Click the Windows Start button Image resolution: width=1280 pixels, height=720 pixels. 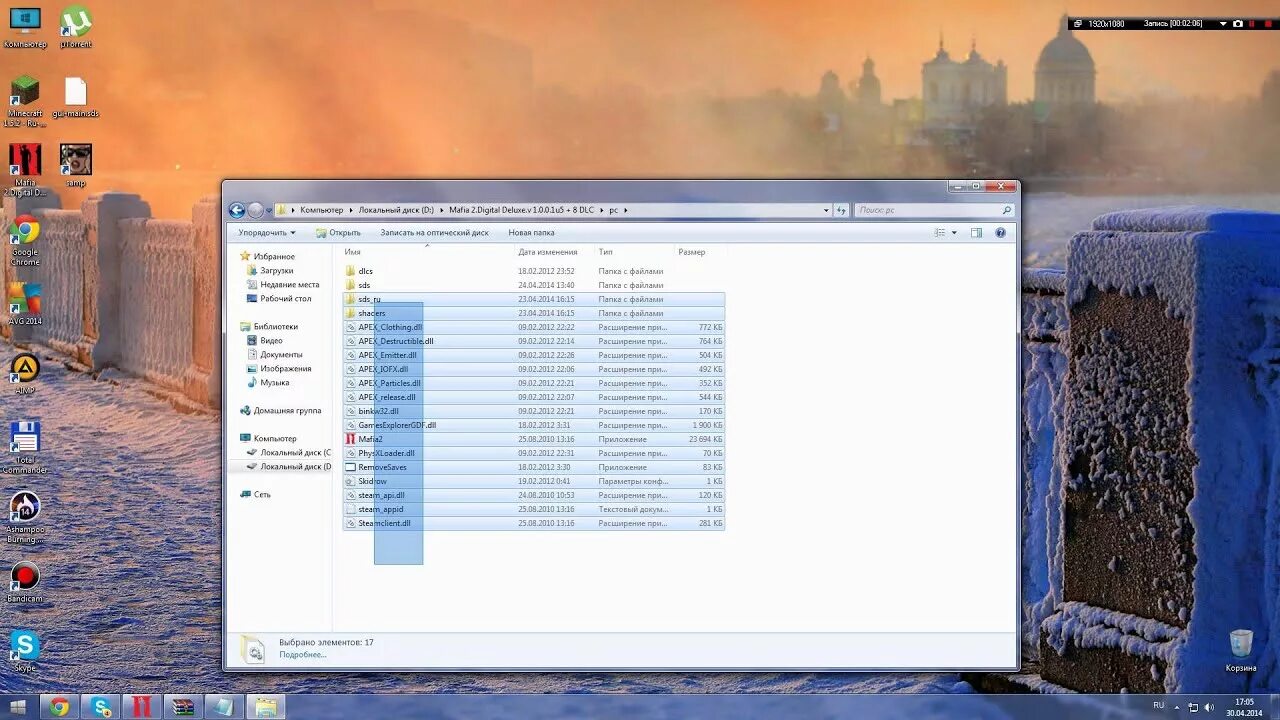point(18,707)
